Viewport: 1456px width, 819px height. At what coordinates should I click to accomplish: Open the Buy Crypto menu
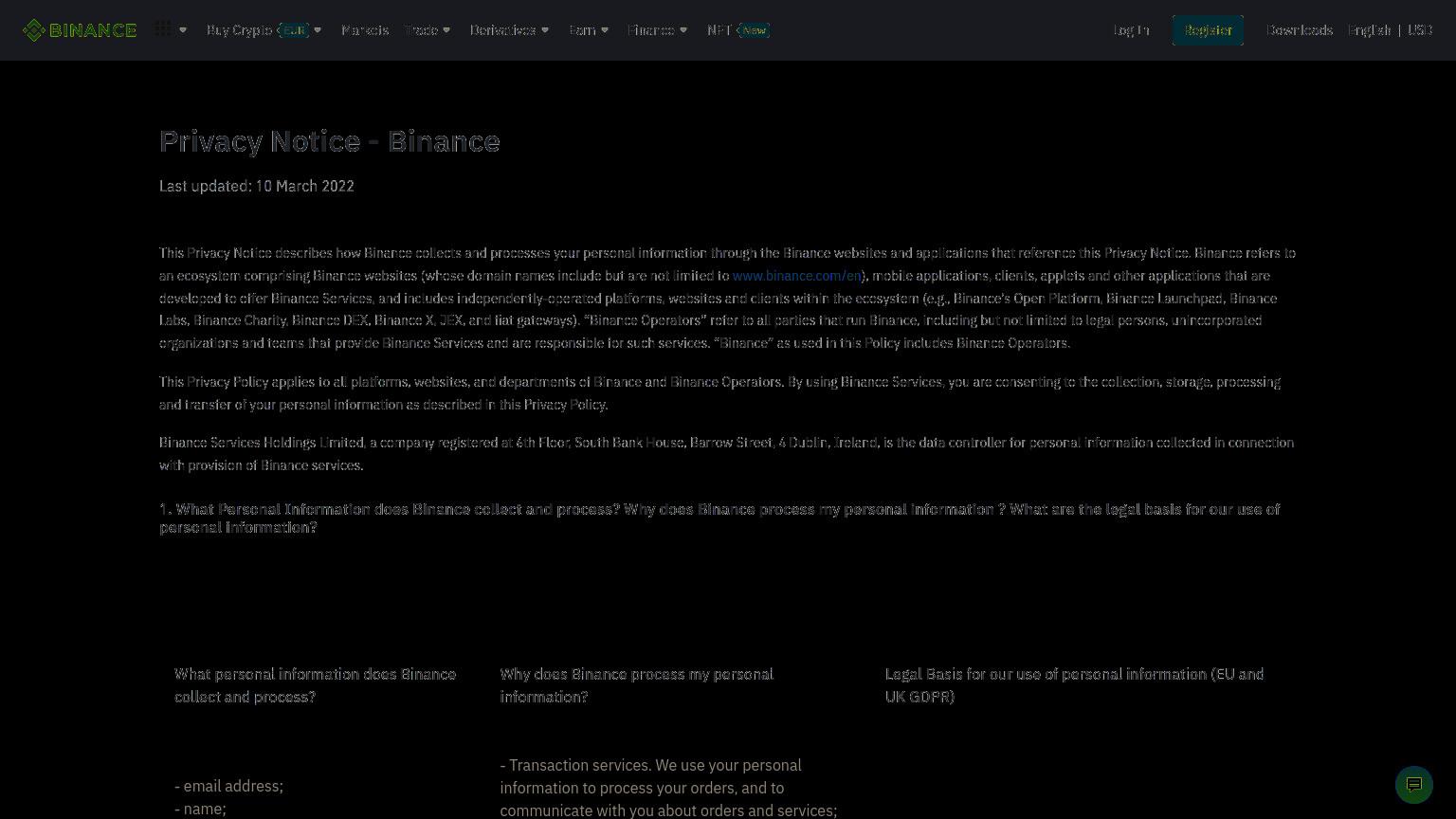239,30
